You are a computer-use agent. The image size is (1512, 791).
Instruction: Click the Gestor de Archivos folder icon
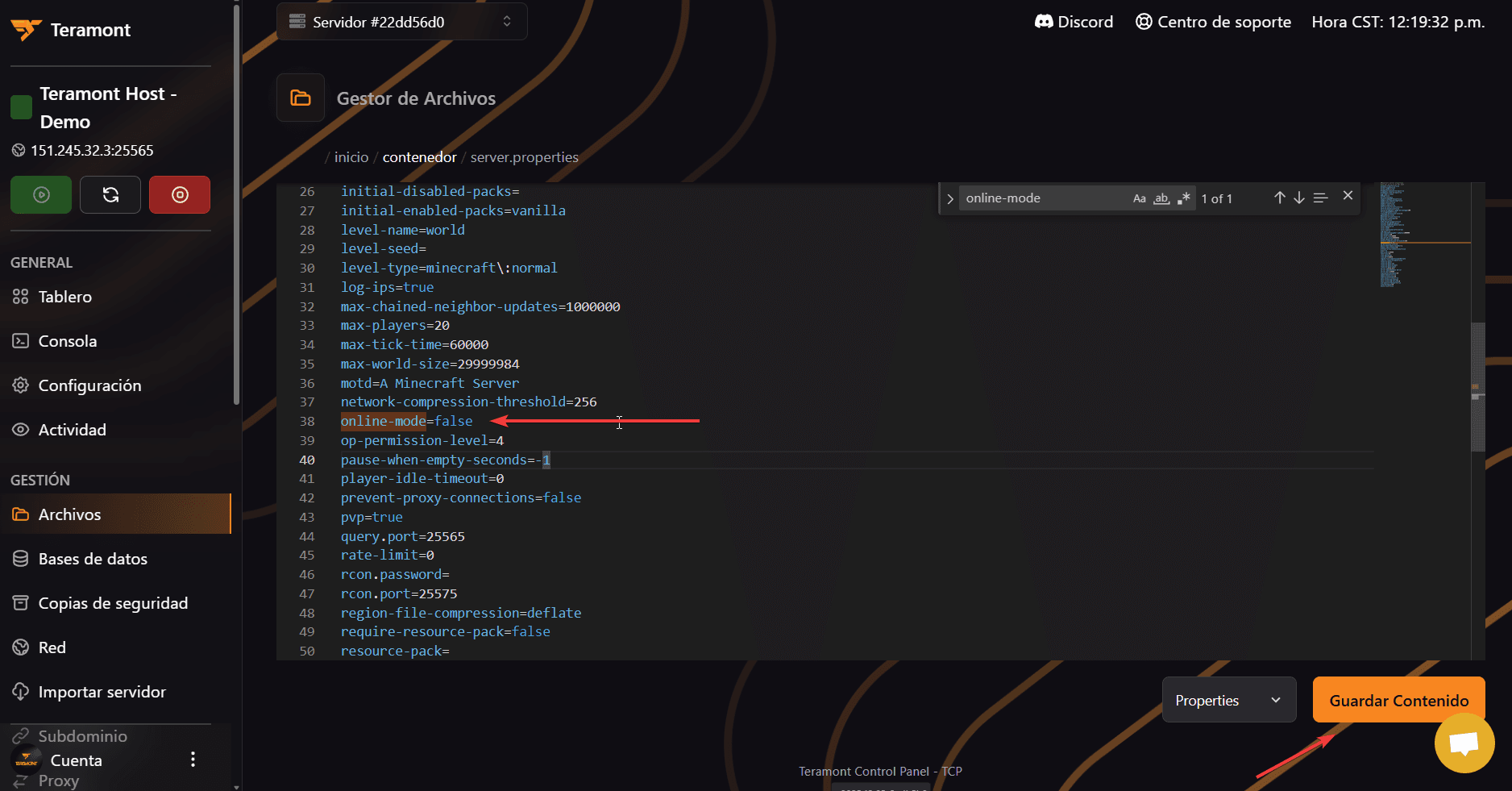coord(301,98)
